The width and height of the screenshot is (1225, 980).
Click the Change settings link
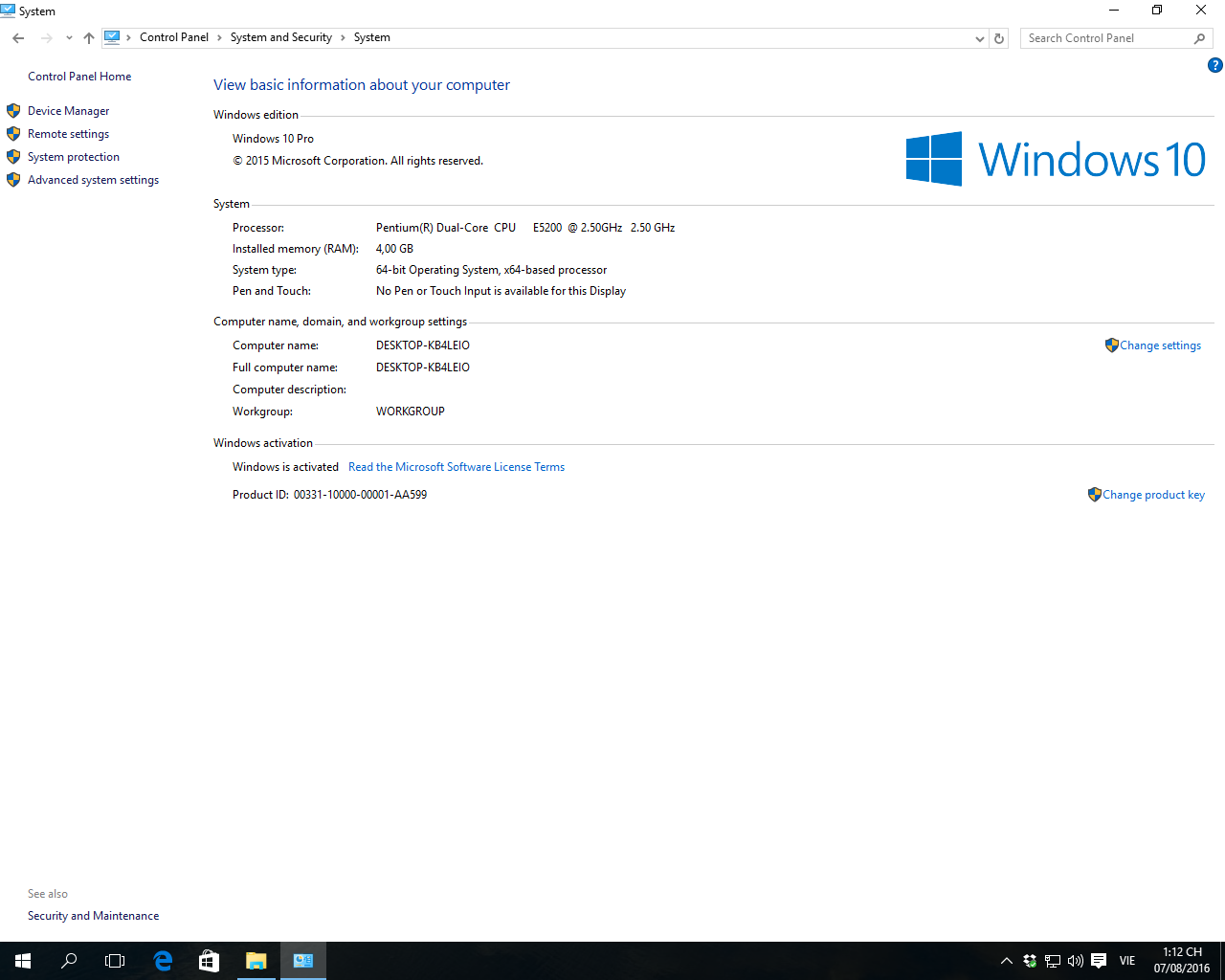[x=1160, y=345]
